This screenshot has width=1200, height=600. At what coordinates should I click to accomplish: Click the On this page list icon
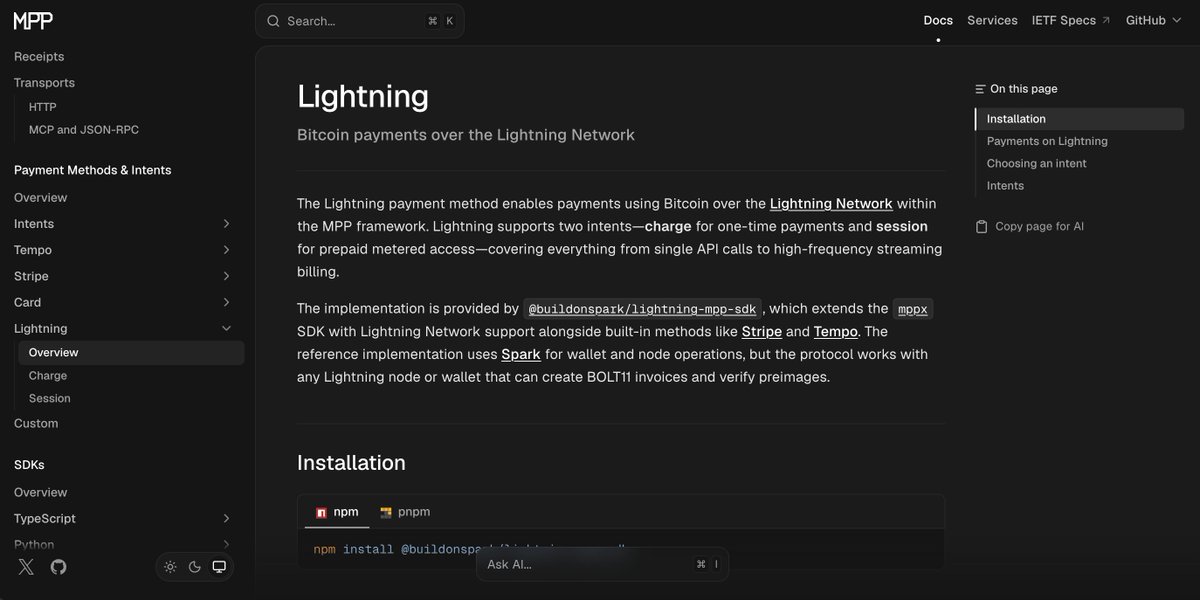[x=980, y=89]
